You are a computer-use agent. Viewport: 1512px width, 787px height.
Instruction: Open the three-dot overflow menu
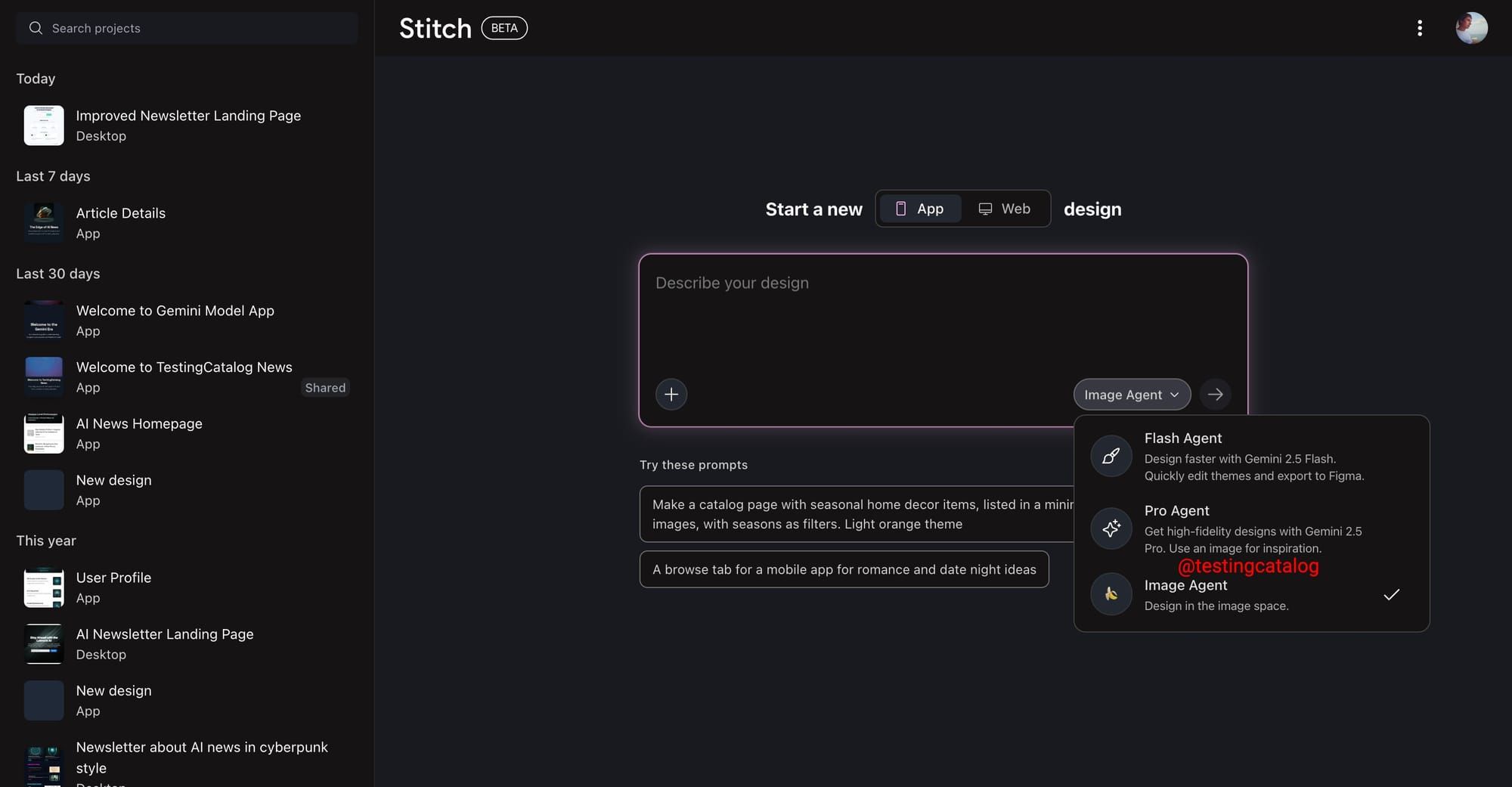1421,28
